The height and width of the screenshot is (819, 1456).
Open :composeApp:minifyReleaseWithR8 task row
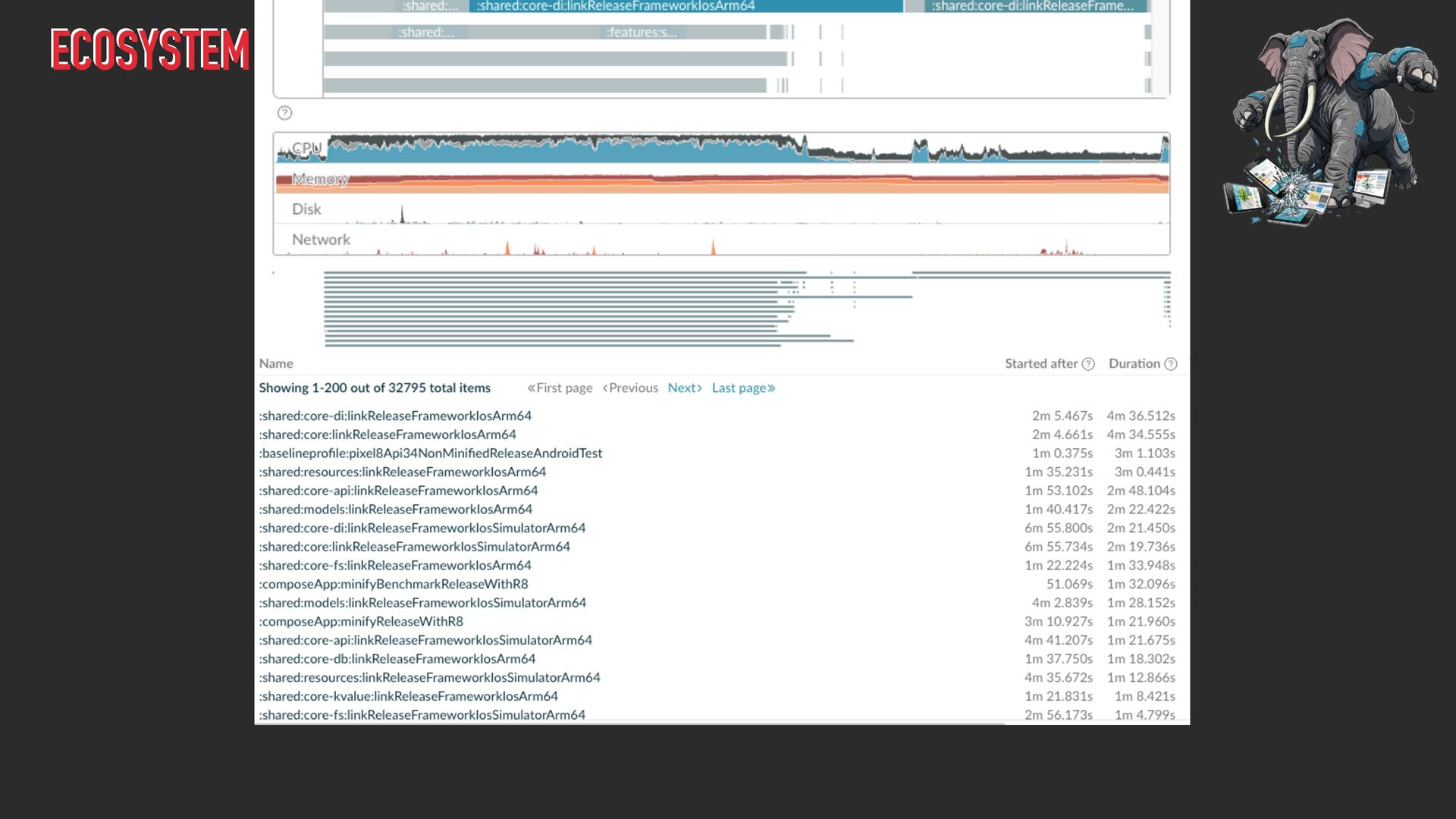click(x=361, y=622)
